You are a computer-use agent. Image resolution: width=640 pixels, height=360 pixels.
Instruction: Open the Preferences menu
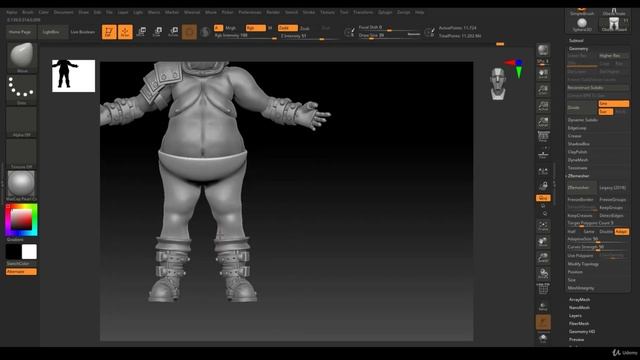(250, 12)
